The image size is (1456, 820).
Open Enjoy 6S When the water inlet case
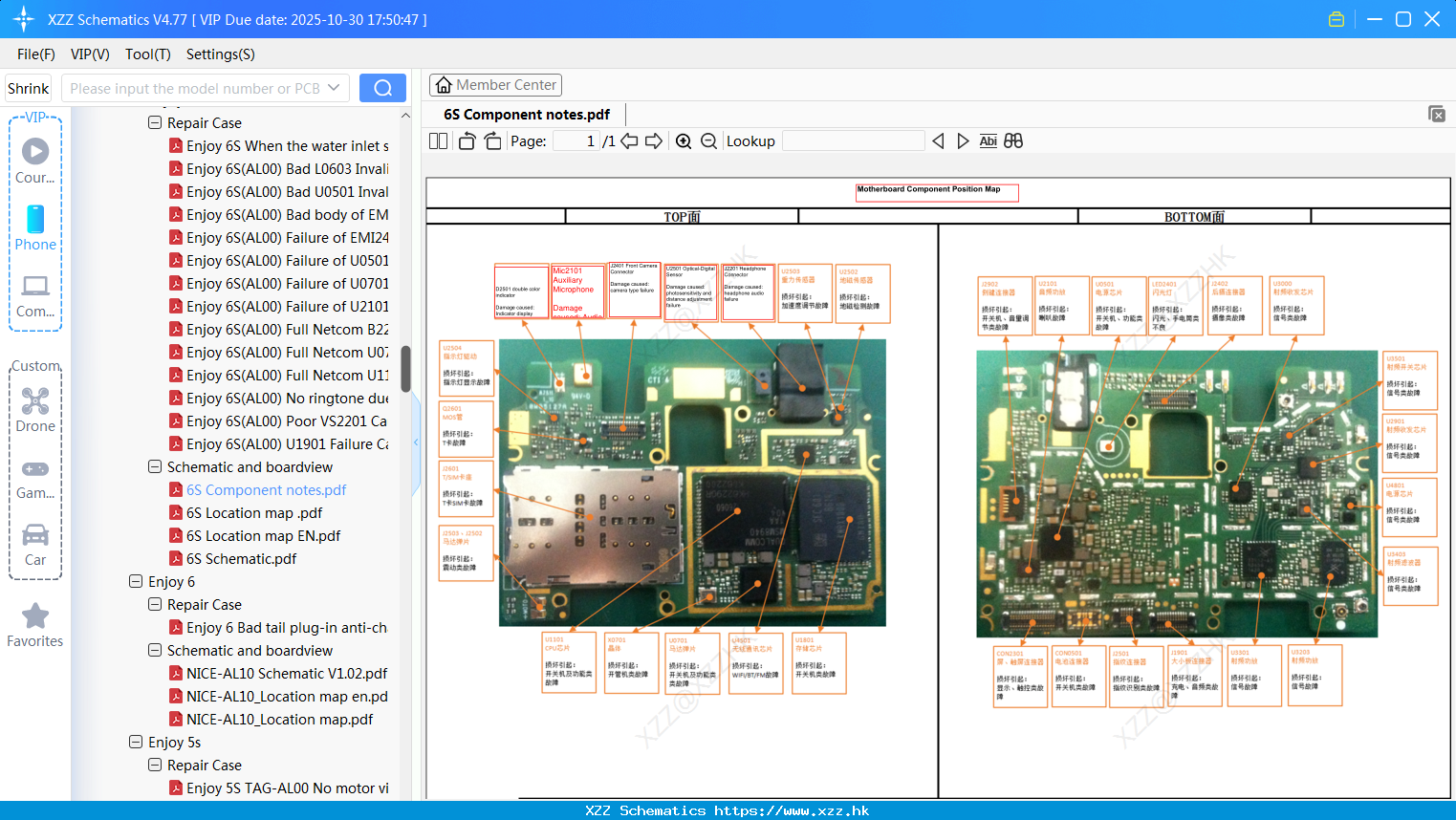(287, 145)
